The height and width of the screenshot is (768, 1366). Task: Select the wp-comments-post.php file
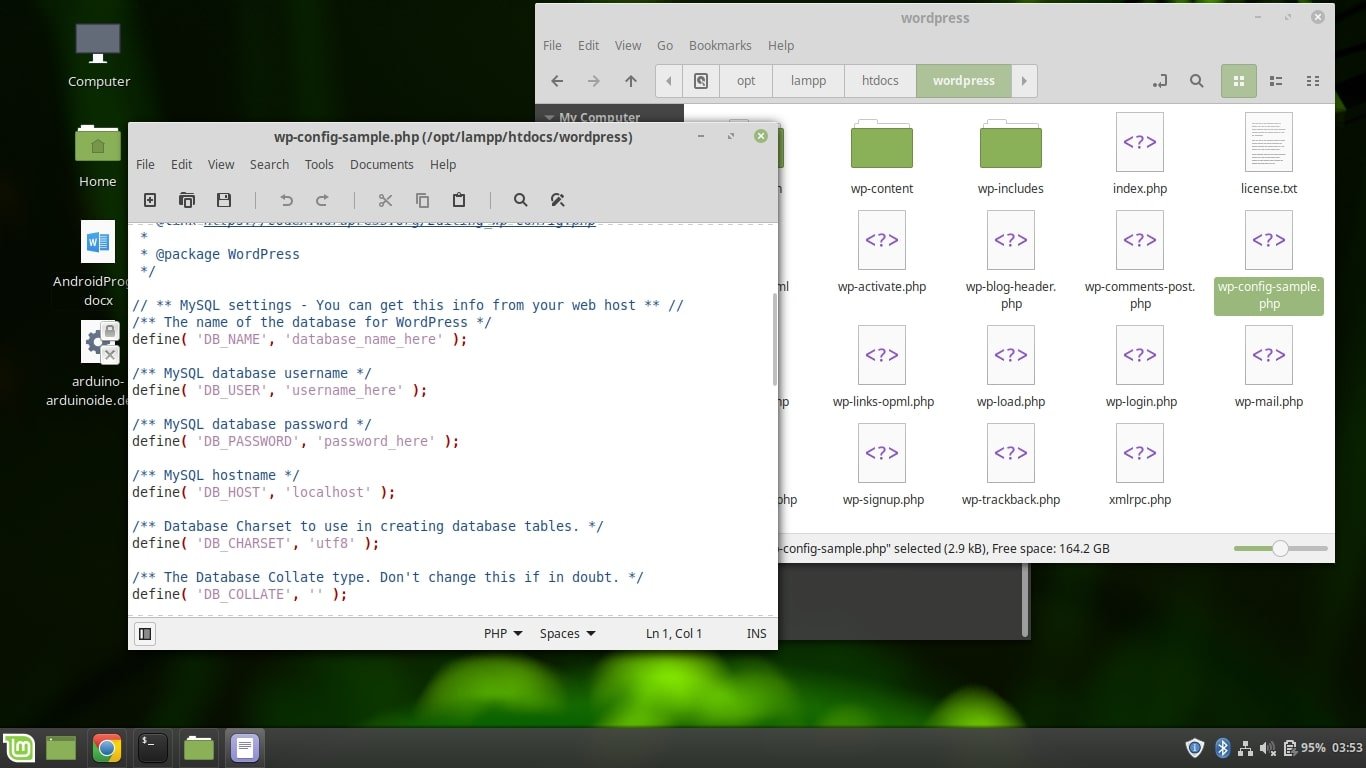tap(1140, 261)
